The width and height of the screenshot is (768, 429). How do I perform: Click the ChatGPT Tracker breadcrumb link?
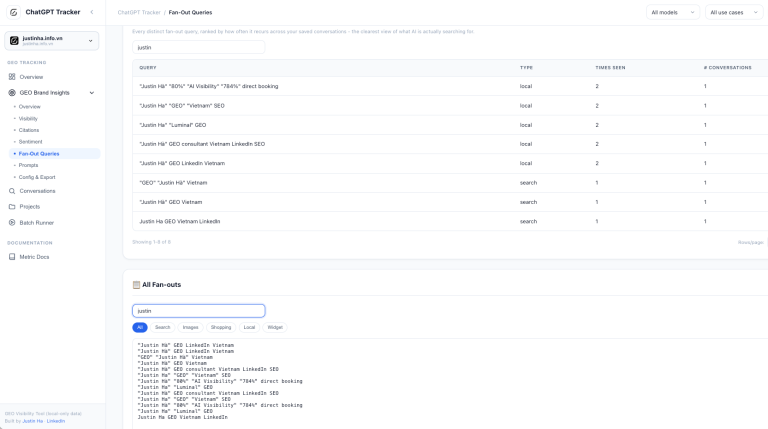pyautogui.click(x=139, y=12)
